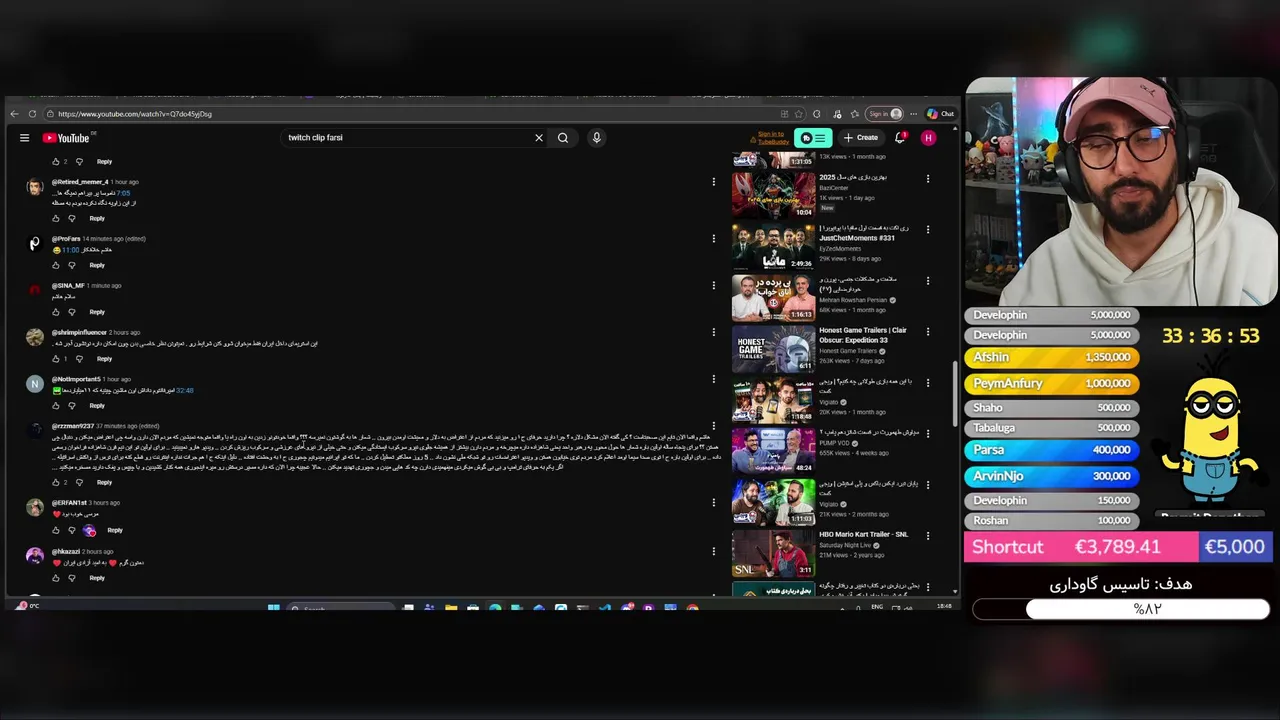Screen dimensions: 1280x720
Task: Click the browser Sign in button
Action: 884,114
